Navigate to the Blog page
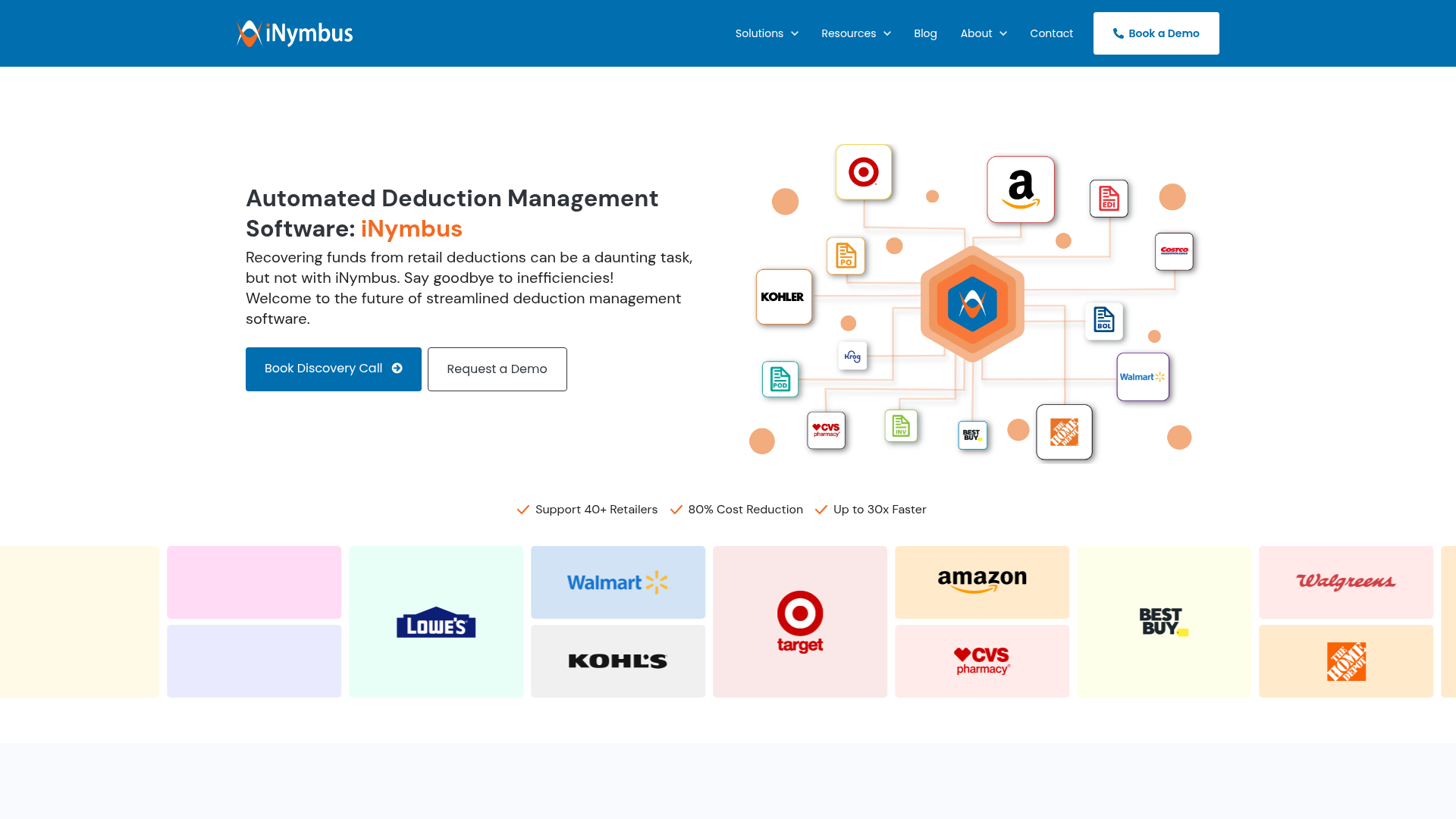The image size is (1456, 819). click(x=925, y=33)
